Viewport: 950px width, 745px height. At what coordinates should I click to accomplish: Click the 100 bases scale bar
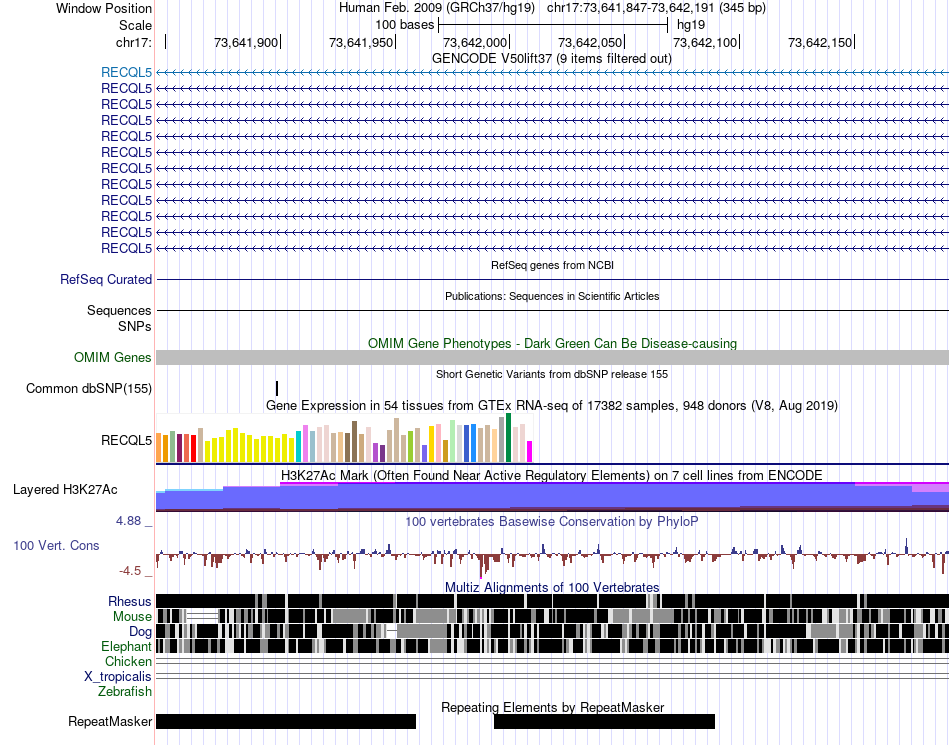point(553,25)
